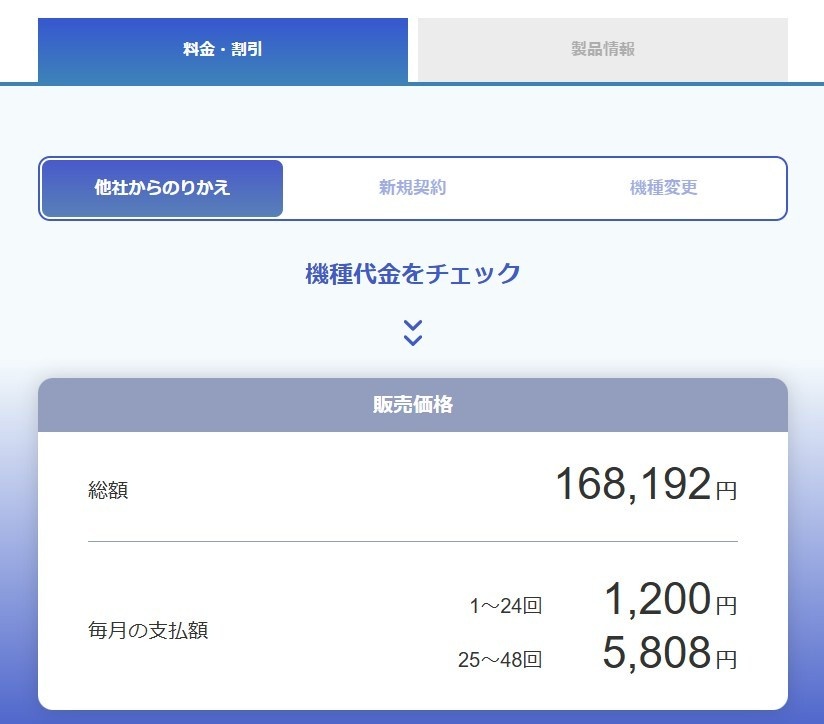Click the blue line beneath the tab bar
The height and width of the screenshot is (724, 824).
click(600, 83)
